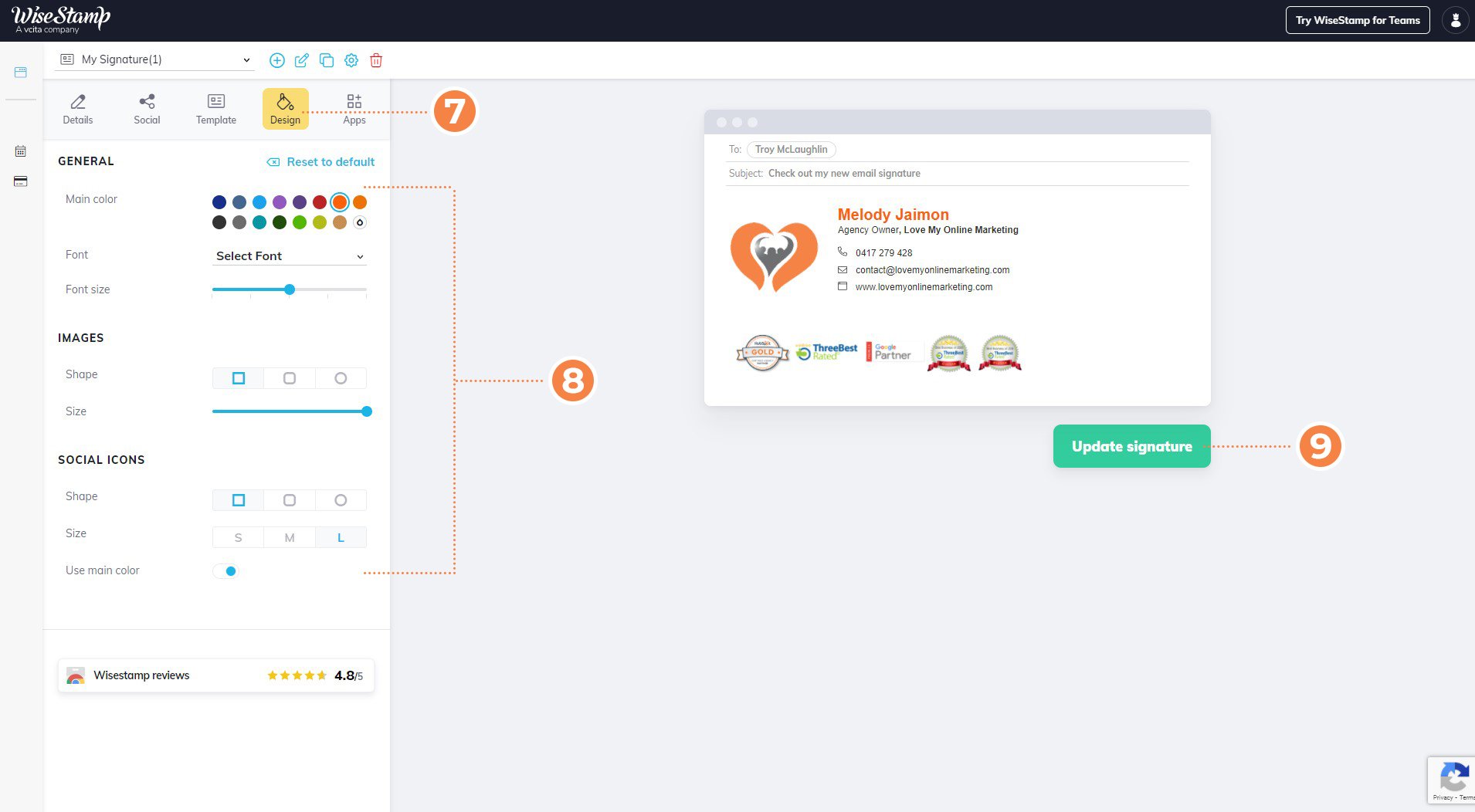The image size is (1475, 812).
Task: Open the My Signature(1) dropdown
Action: (155, 59)
